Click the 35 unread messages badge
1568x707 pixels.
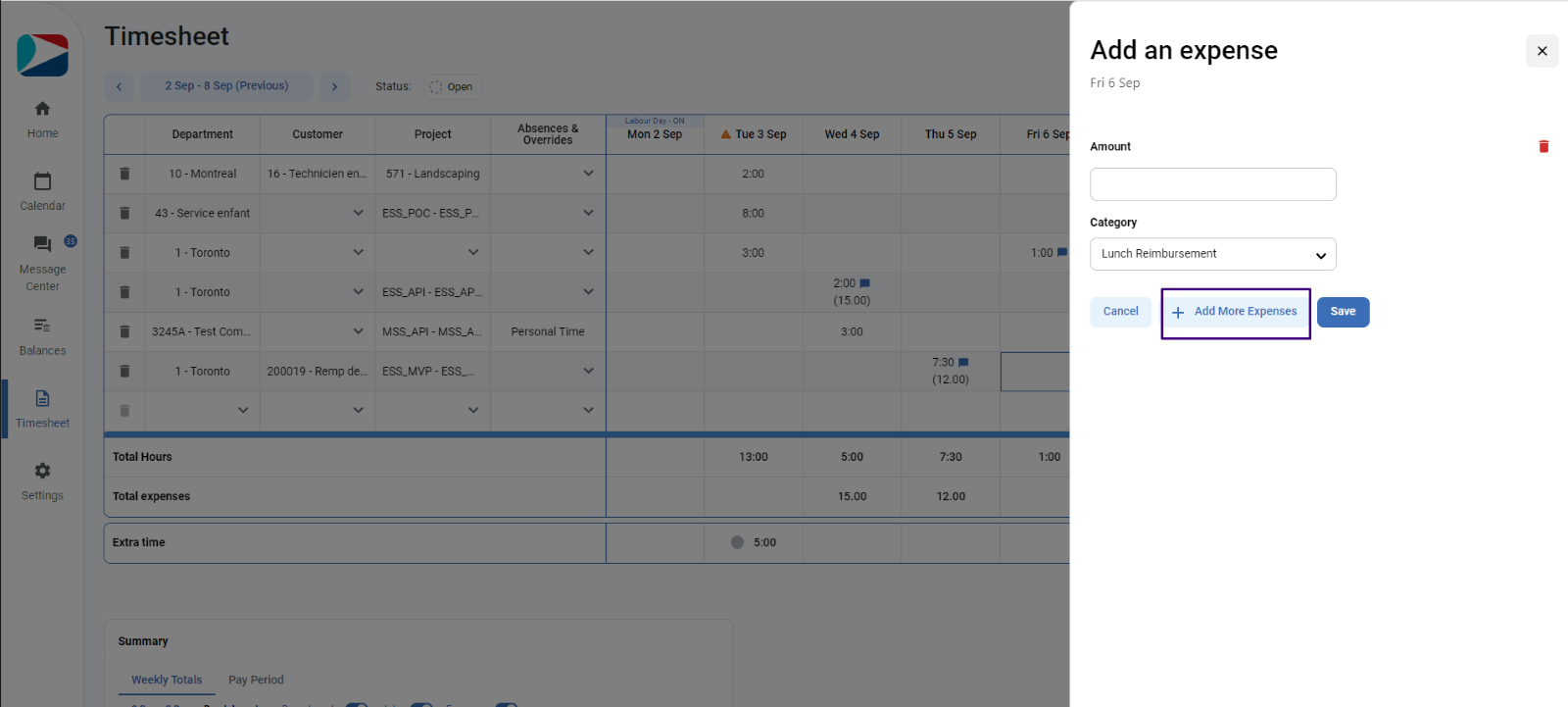(71, 241)
